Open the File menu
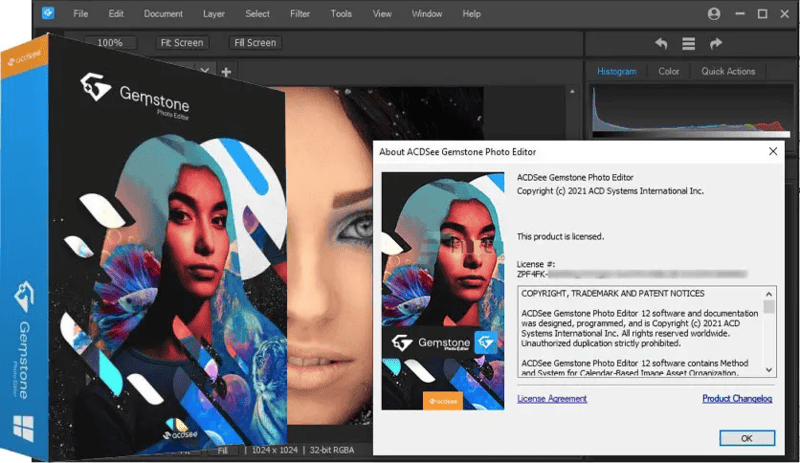 click(81, 14)
